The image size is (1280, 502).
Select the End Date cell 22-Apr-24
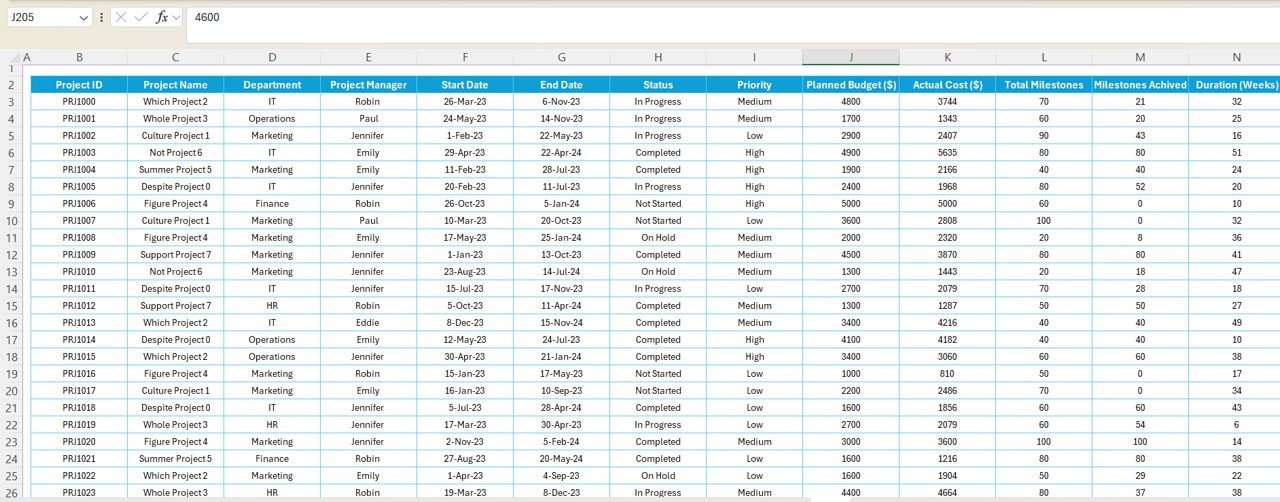[x=561, y=152]
